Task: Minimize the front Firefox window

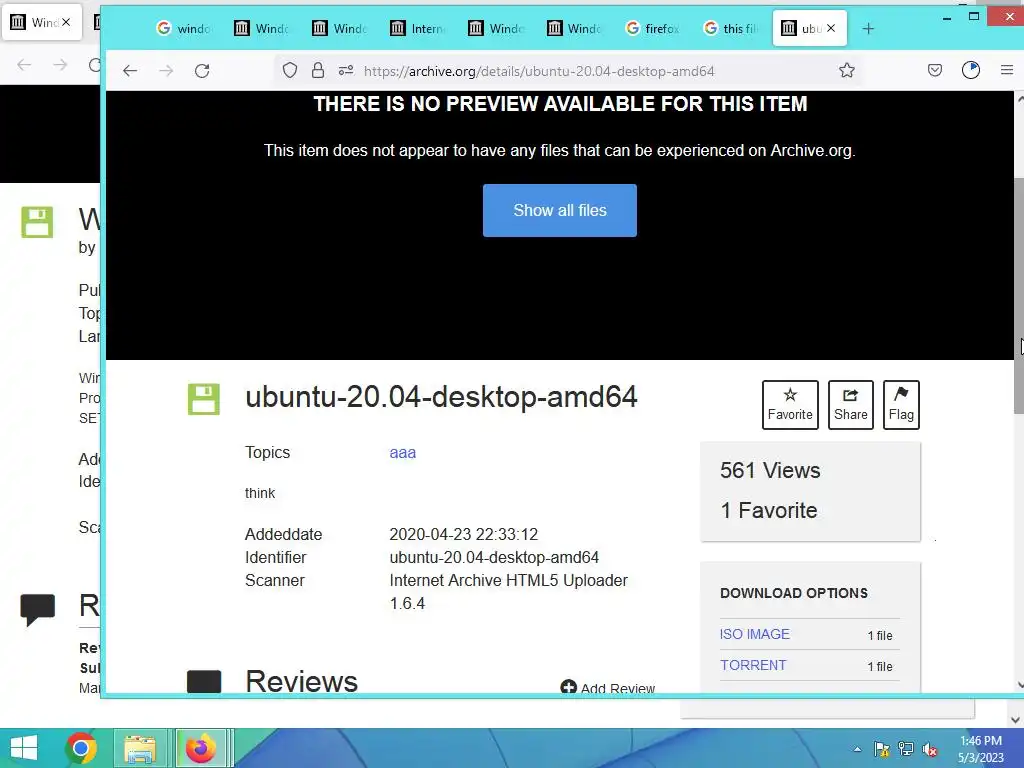Action: click(x=947, y=18)
